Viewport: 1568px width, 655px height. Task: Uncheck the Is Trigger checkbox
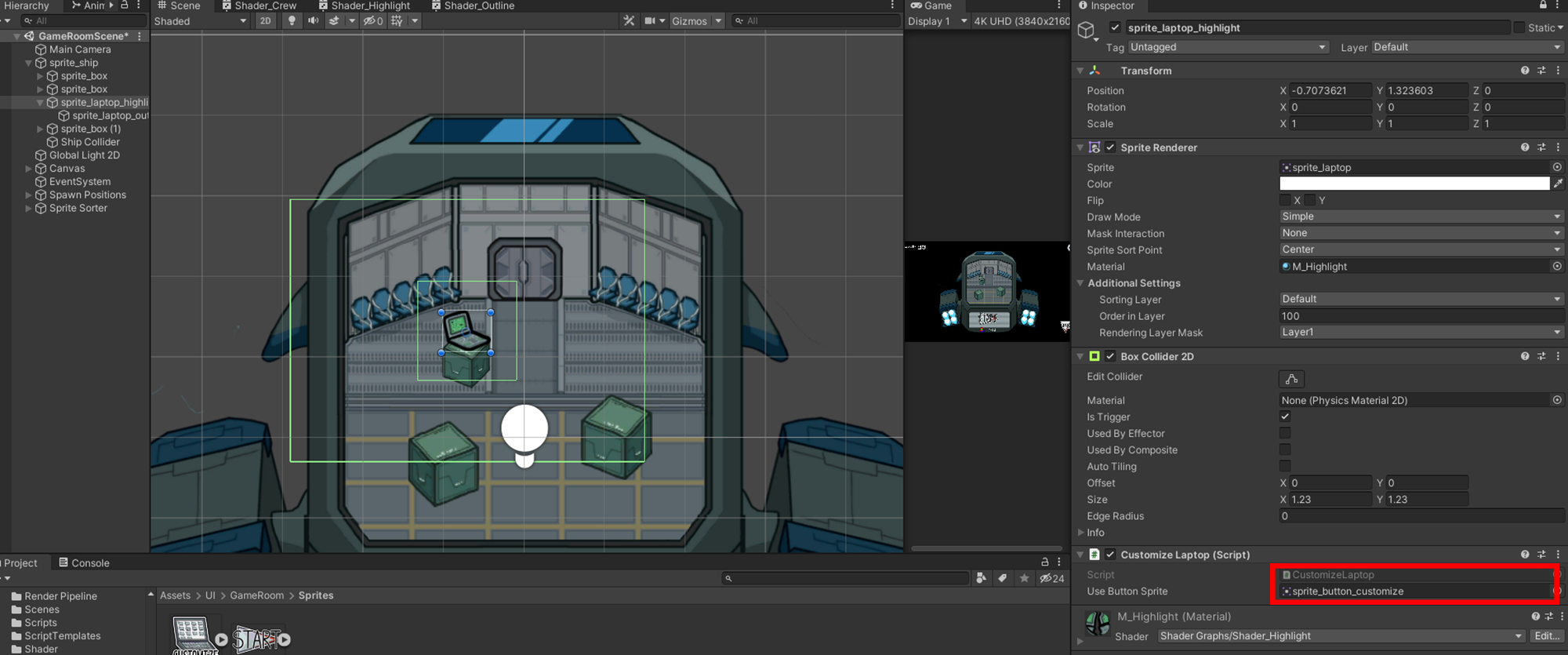click(x=1285, y=417)
